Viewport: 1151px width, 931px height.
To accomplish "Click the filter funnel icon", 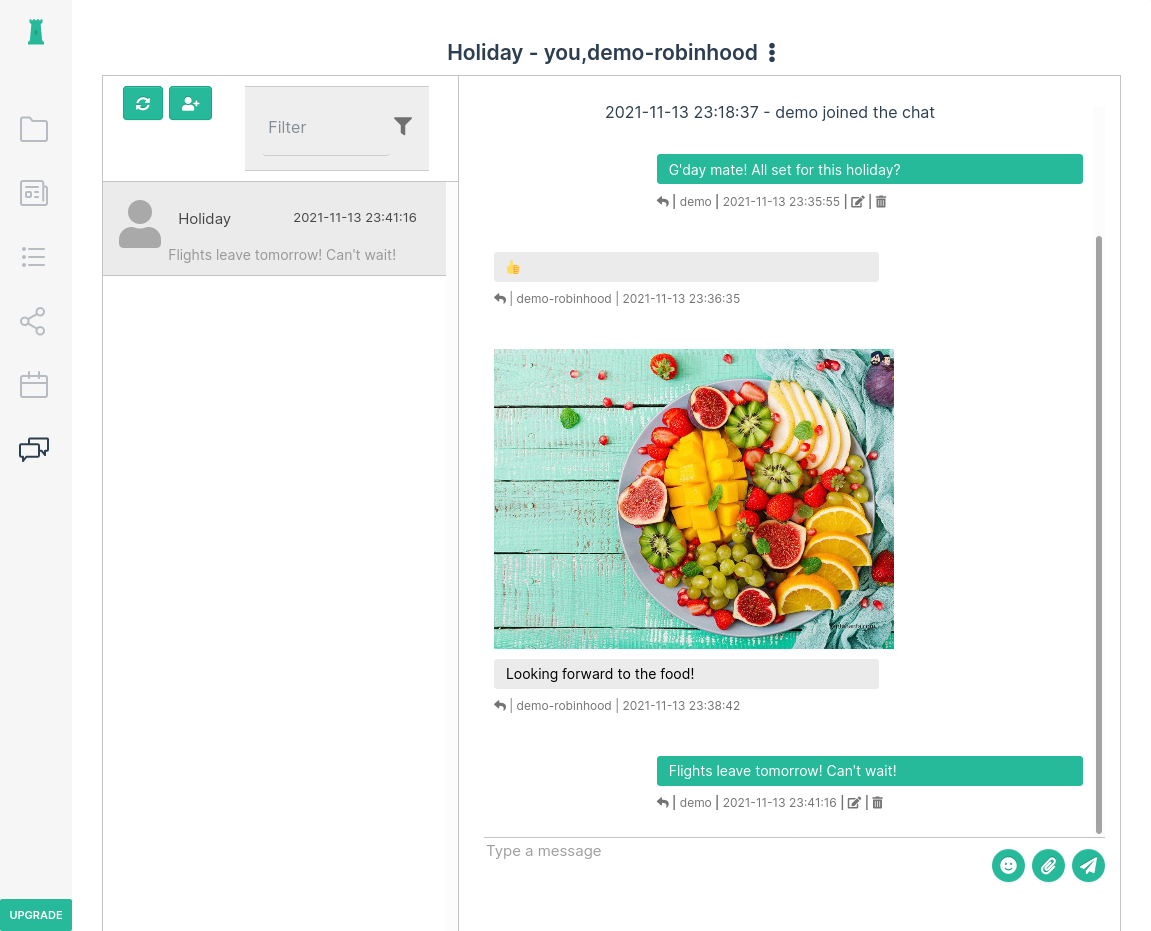I will [x=403, y=126].
